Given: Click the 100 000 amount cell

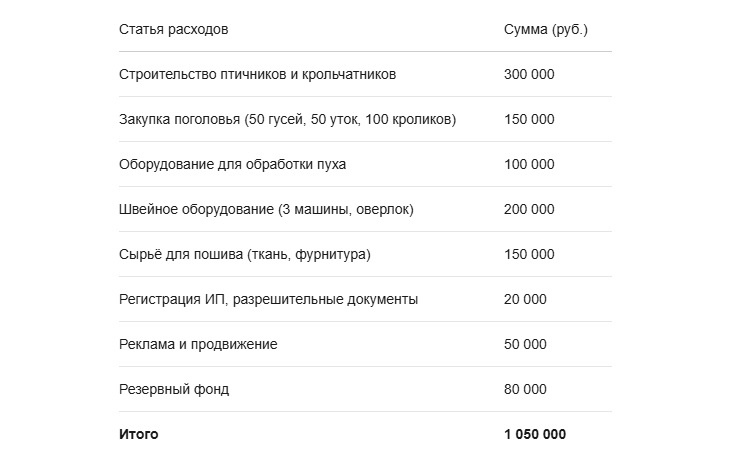Looking at the screenshot, I should pyautogui.click(x=529, y=164).
